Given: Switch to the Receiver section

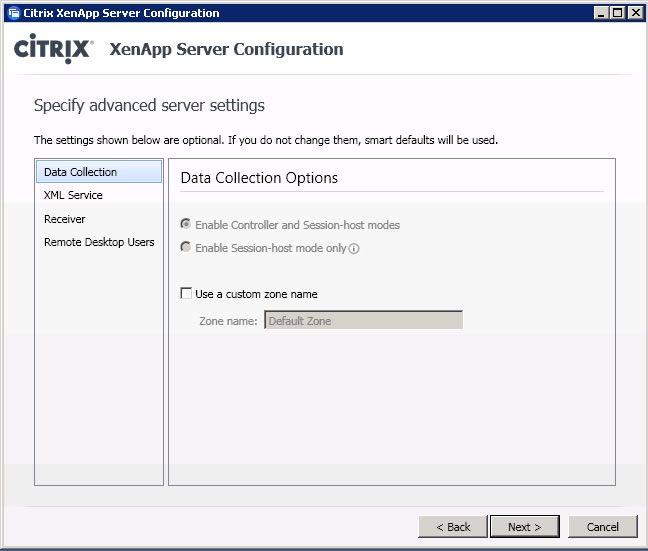Looking at the screenshot, I should click(99, 219).
